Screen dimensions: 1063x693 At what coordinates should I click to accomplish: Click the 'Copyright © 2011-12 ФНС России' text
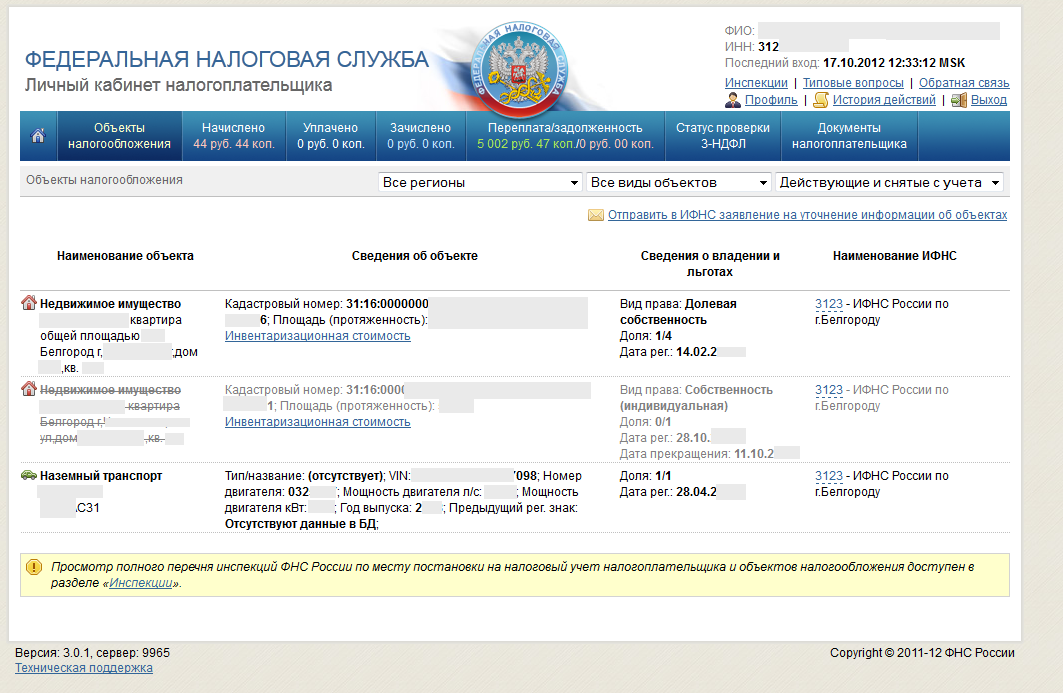(x=922, y=653)
